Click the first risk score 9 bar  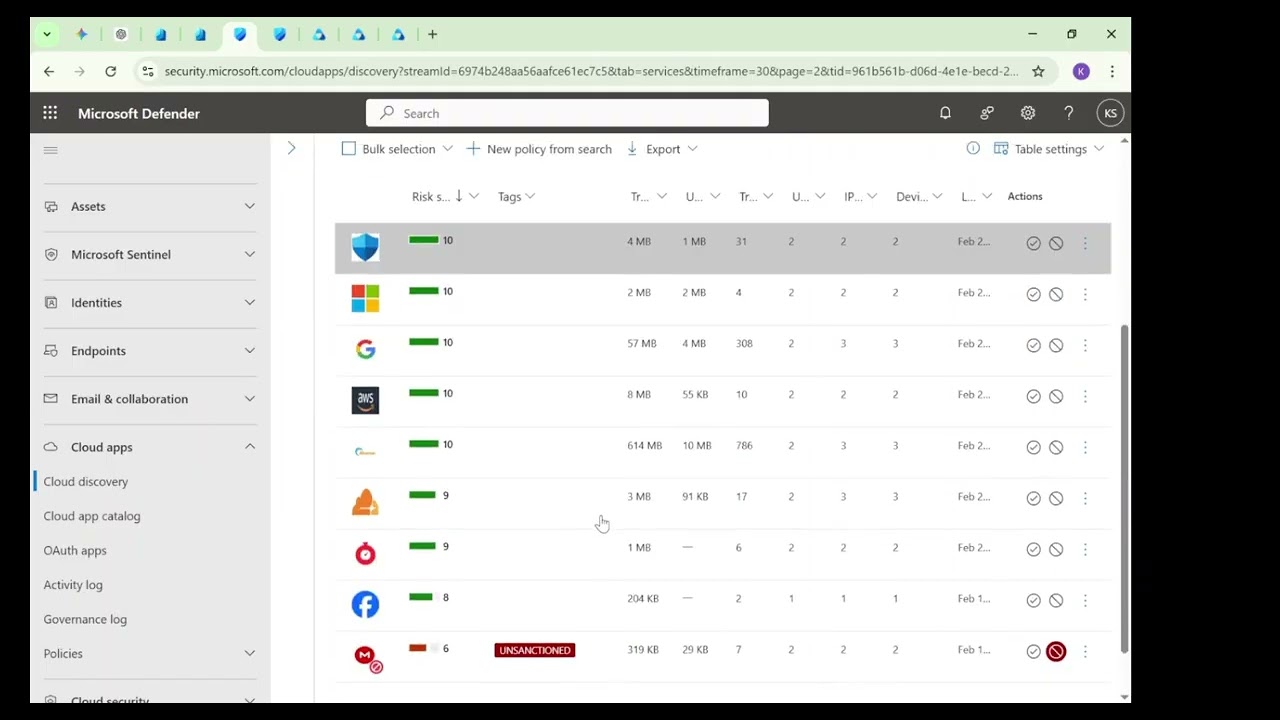(x=423, y=495)
